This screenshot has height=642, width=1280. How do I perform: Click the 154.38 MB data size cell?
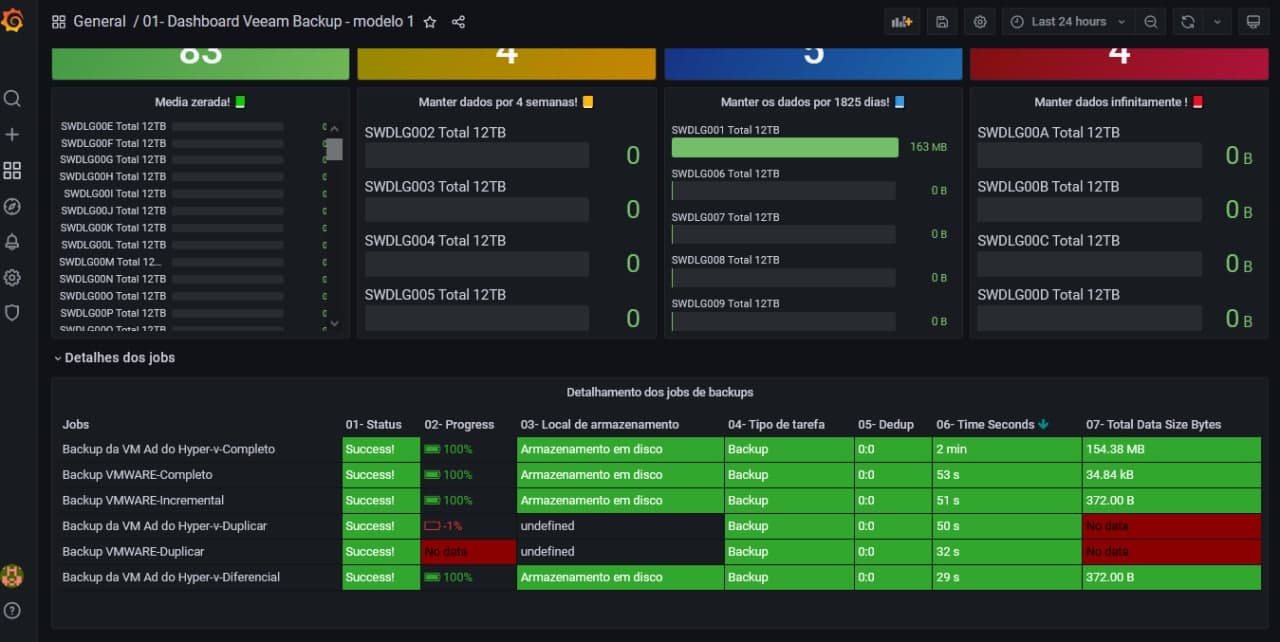(1171, 449)
